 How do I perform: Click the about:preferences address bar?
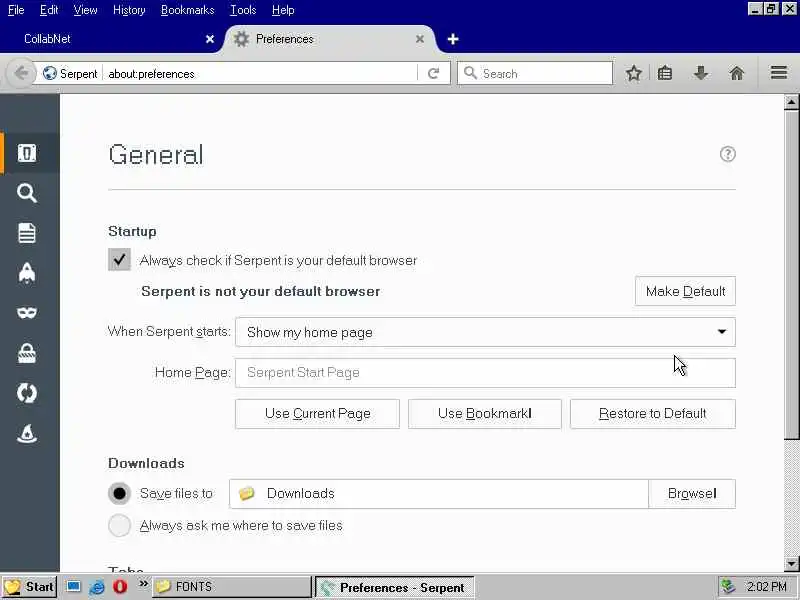[x=260, y=74]
